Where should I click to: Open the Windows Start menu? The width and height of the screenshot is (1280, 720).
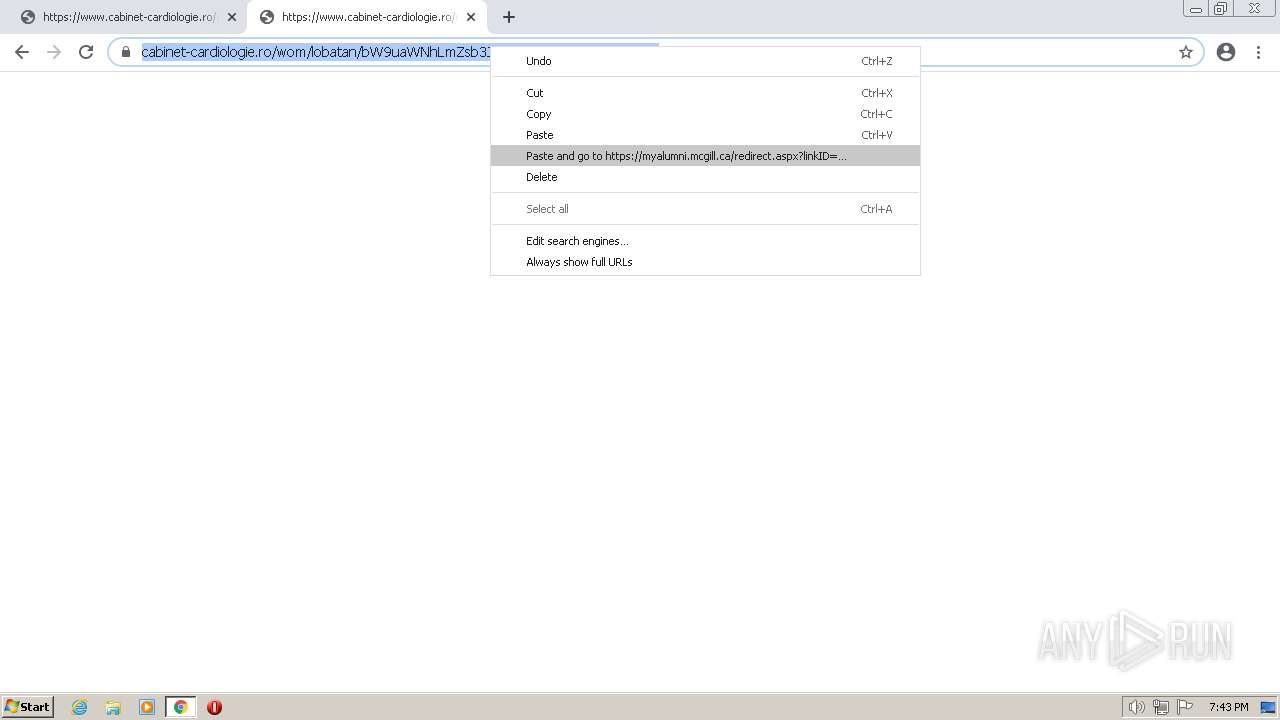[x=27, y=706]
